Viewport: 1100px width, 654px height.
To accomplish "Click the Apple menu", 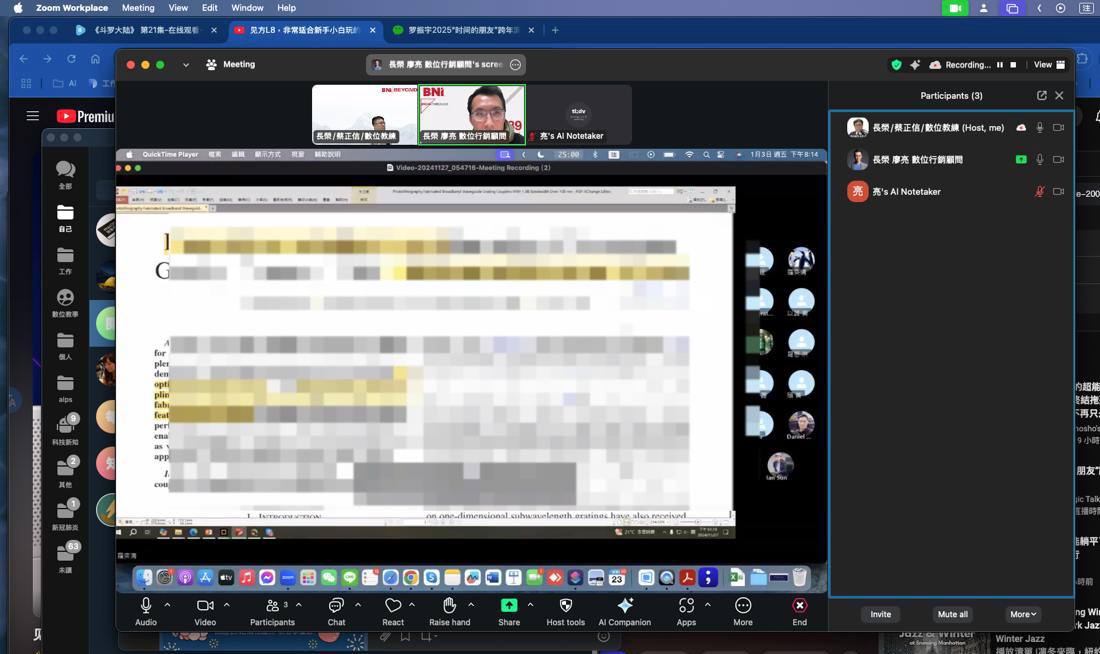I will click(x=18, y=8).
